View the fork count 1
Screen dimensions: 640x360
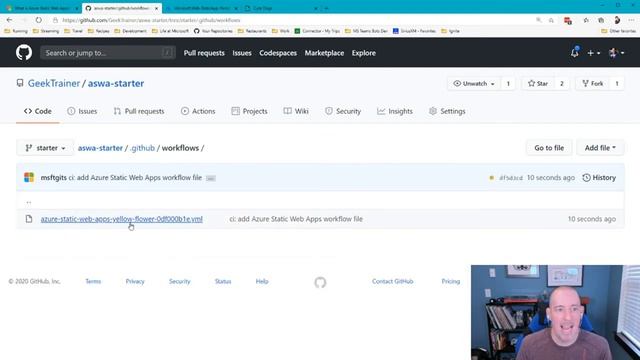click(617, 83)
